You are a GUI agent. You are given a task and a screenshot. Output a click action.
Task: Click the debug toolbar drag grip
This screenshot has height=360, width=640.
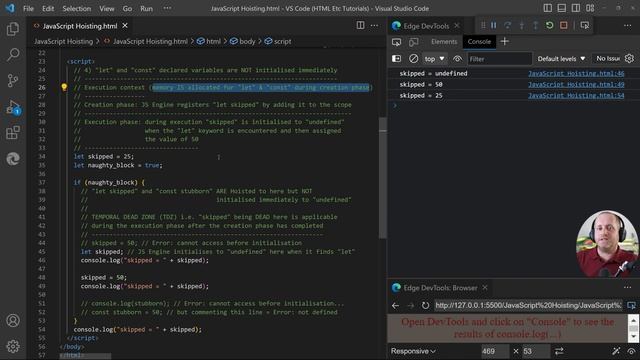(483, 25)
